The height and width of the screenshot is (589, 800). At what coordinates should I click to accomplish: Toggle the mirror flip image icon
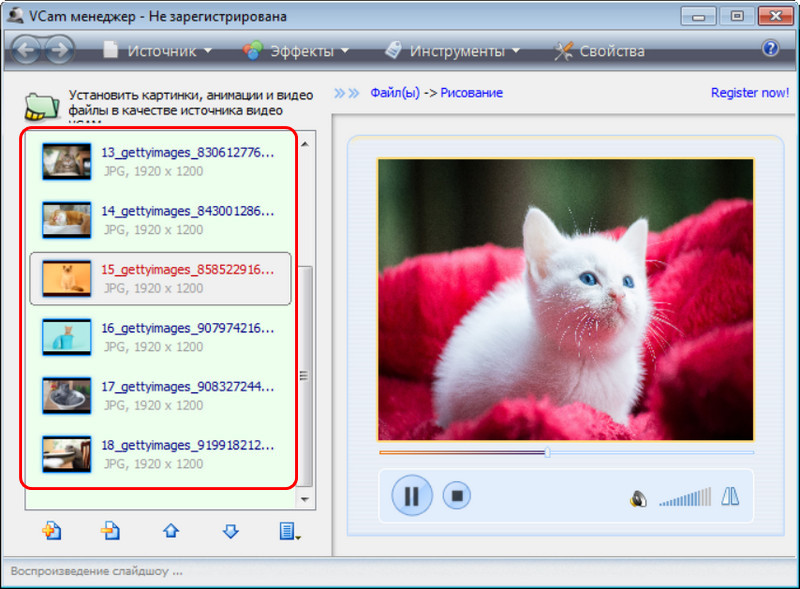point(730,496)
